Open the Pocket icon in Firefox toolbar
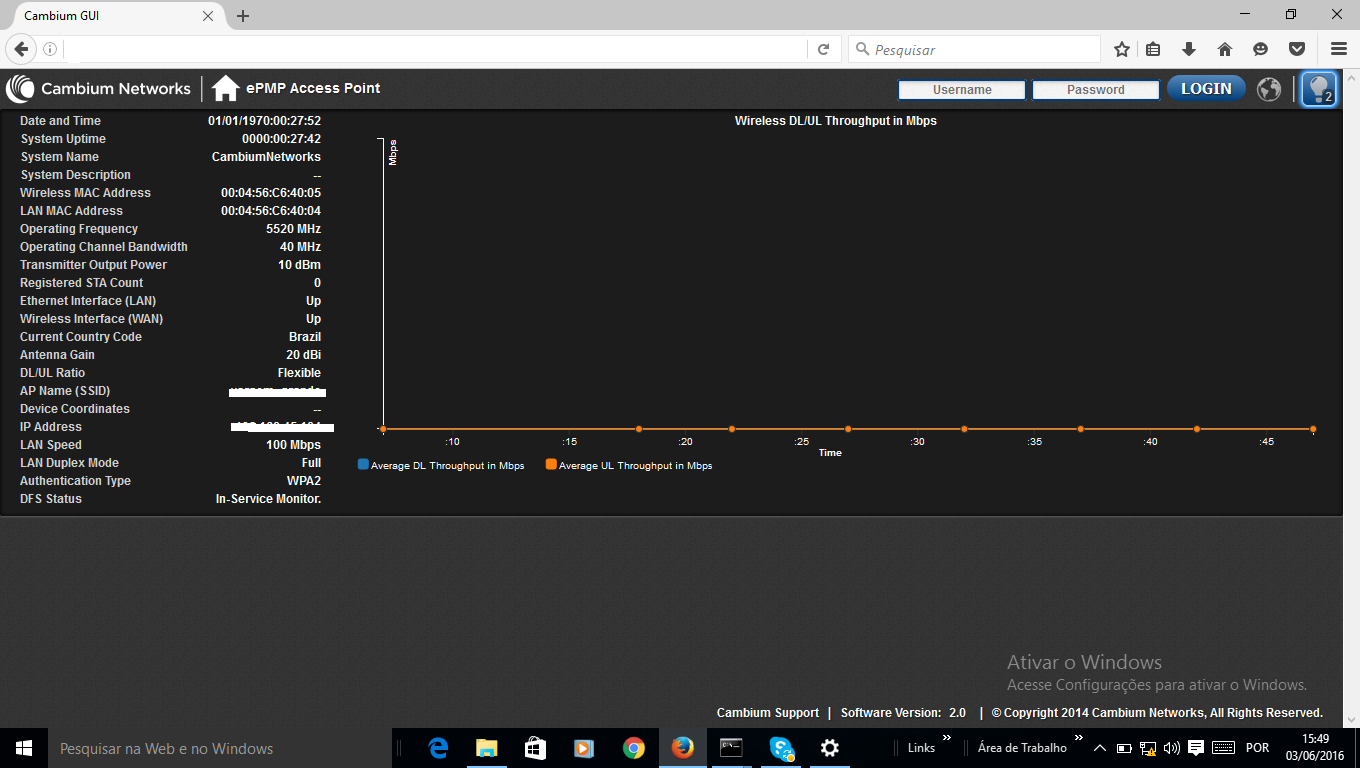 pyautogui.click(x=1297, y=49)
